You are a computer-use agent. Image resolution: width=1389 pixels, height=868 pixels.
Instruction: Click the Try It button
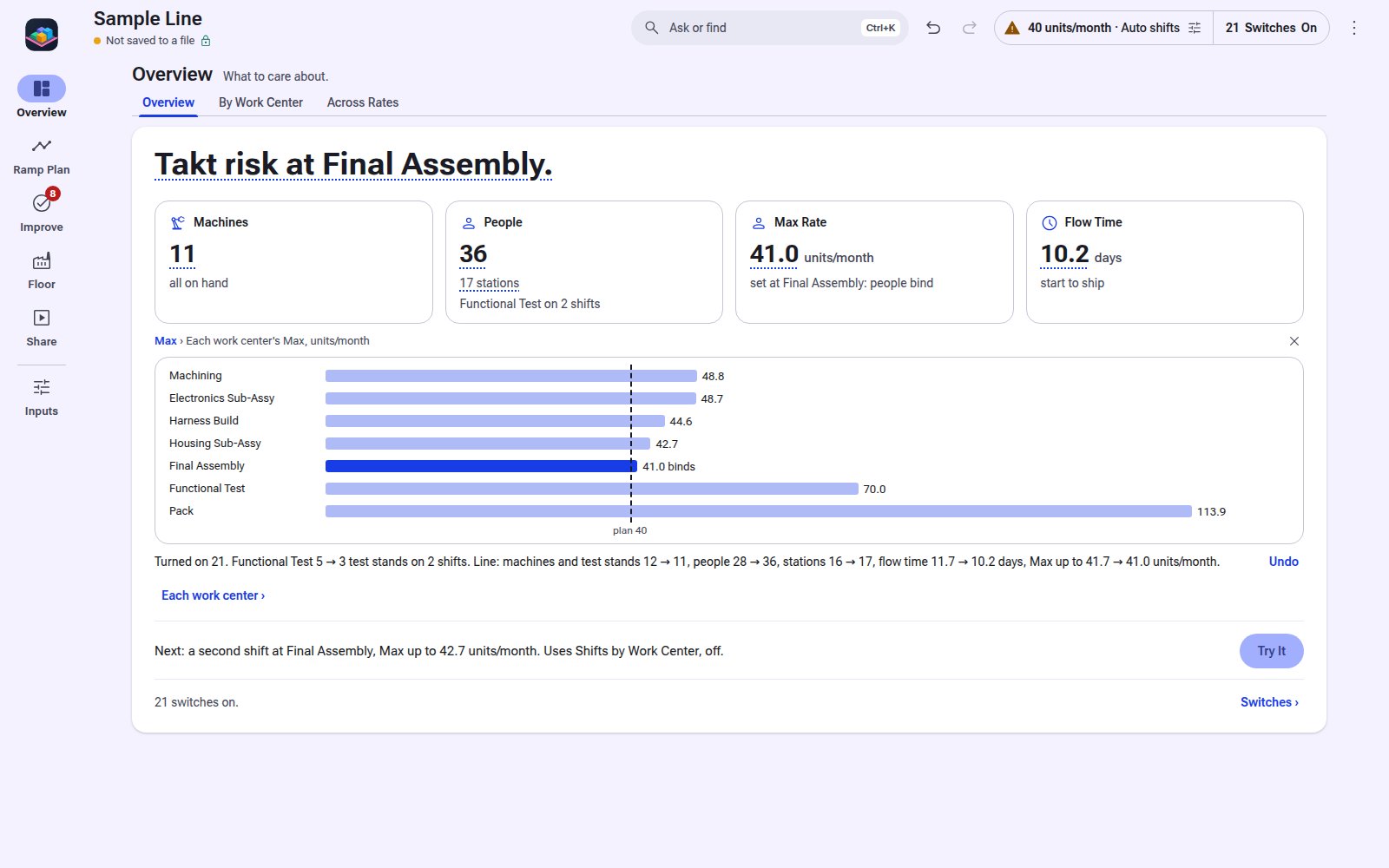click(1271, 651)
